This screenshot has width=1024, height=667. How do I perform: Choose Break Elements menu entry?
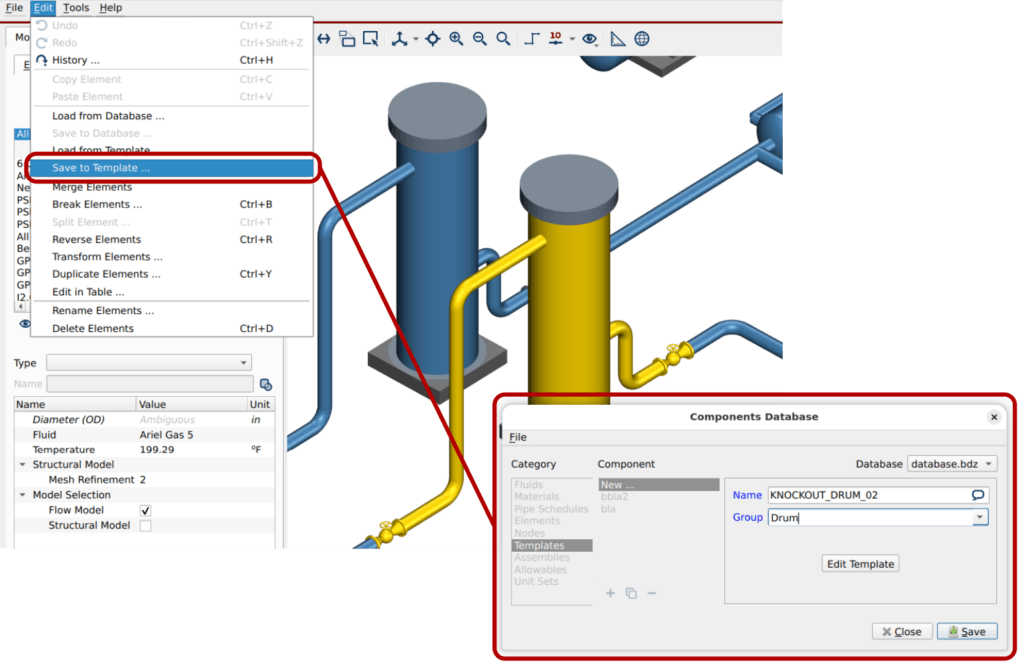[172, 204]
